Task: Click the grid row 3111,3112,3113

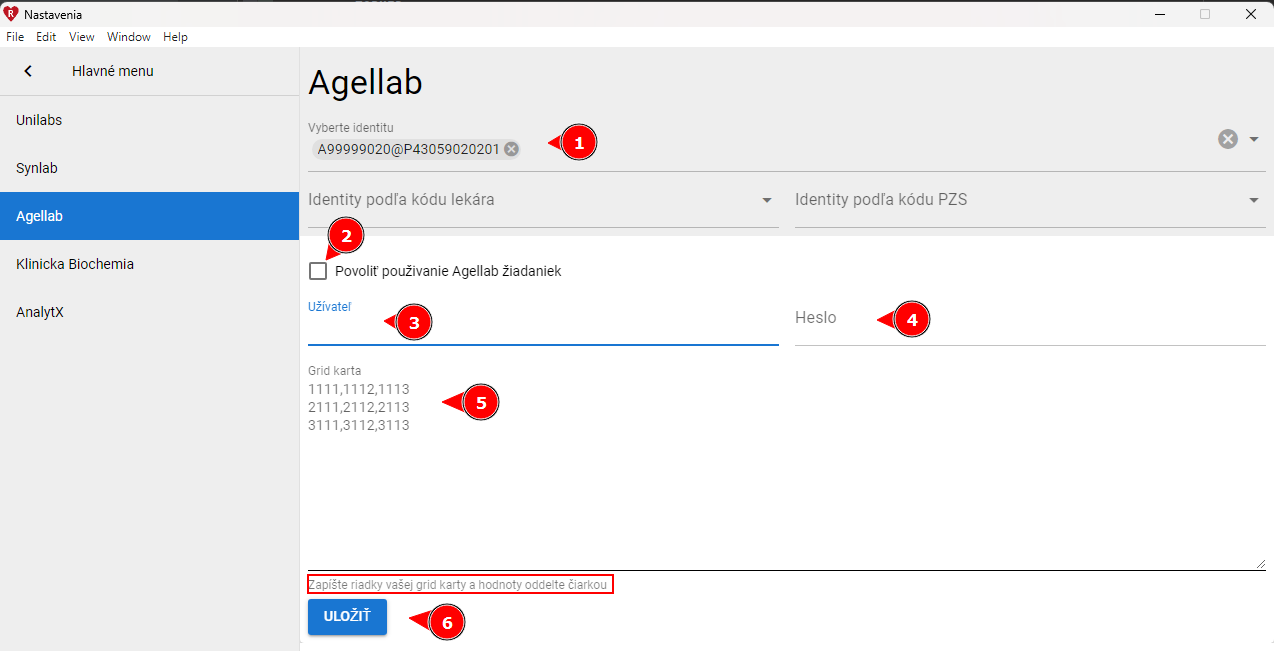Action: click(x=359, y=425)
